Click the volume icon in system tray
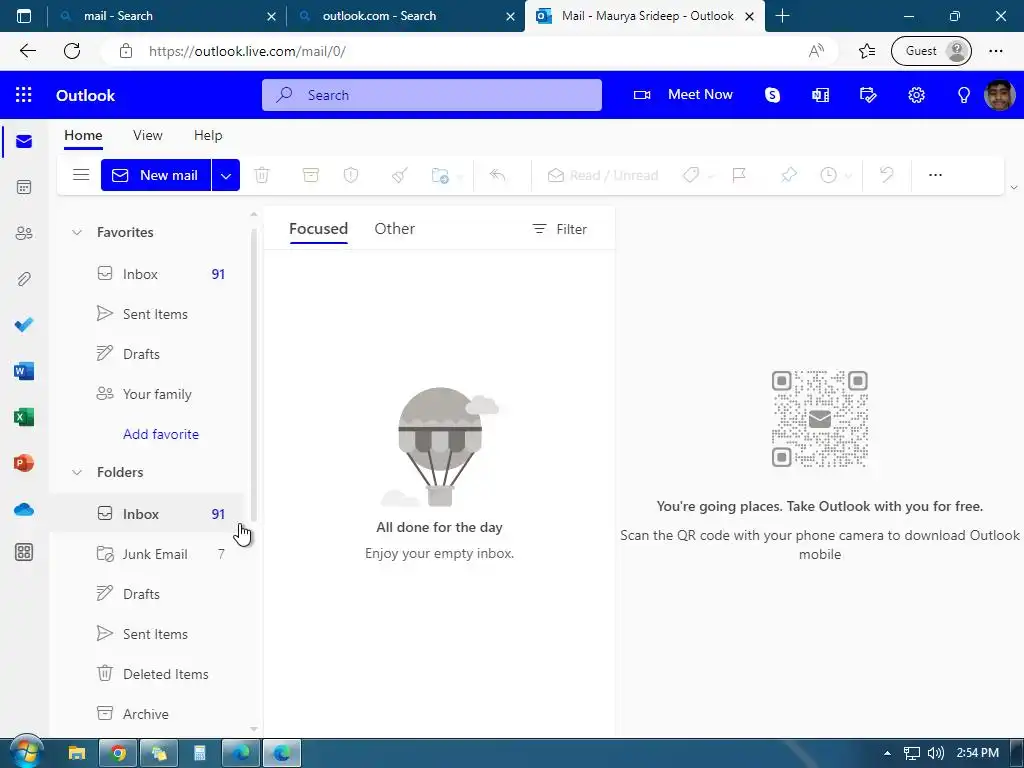The image size is (1024, 768). 935,753
